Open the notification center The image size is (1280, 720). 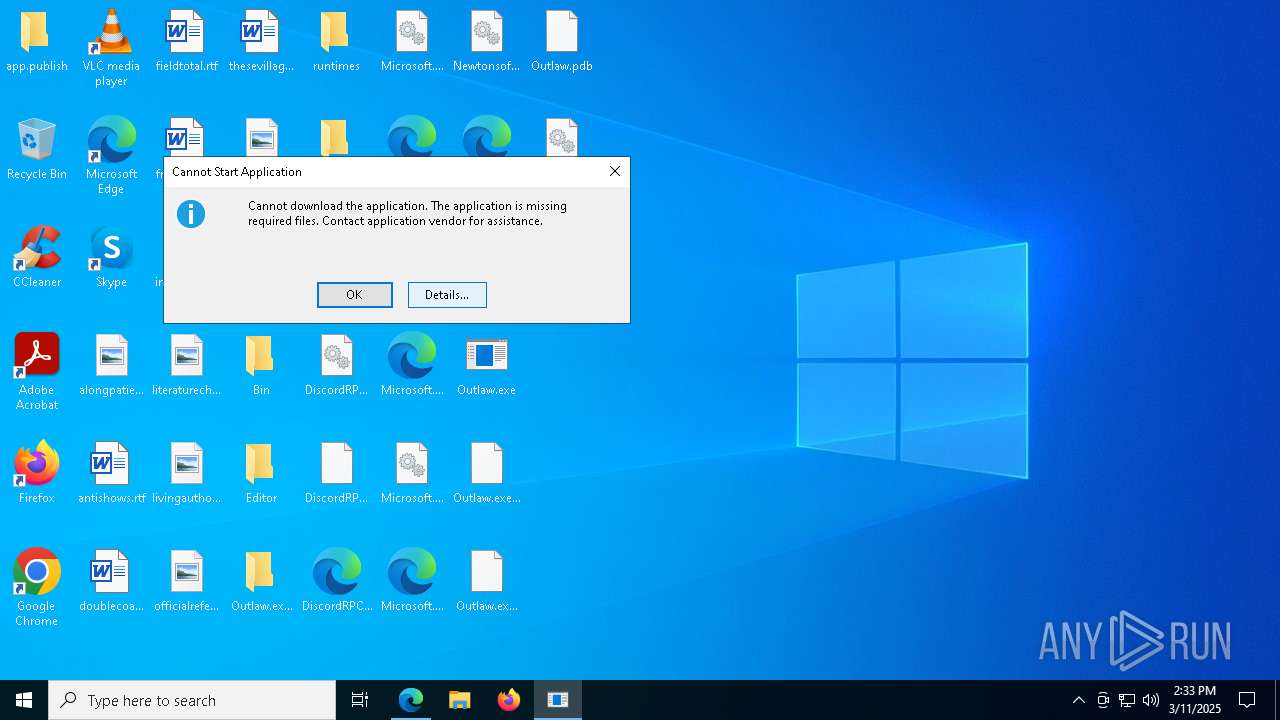pos(1248,700)
